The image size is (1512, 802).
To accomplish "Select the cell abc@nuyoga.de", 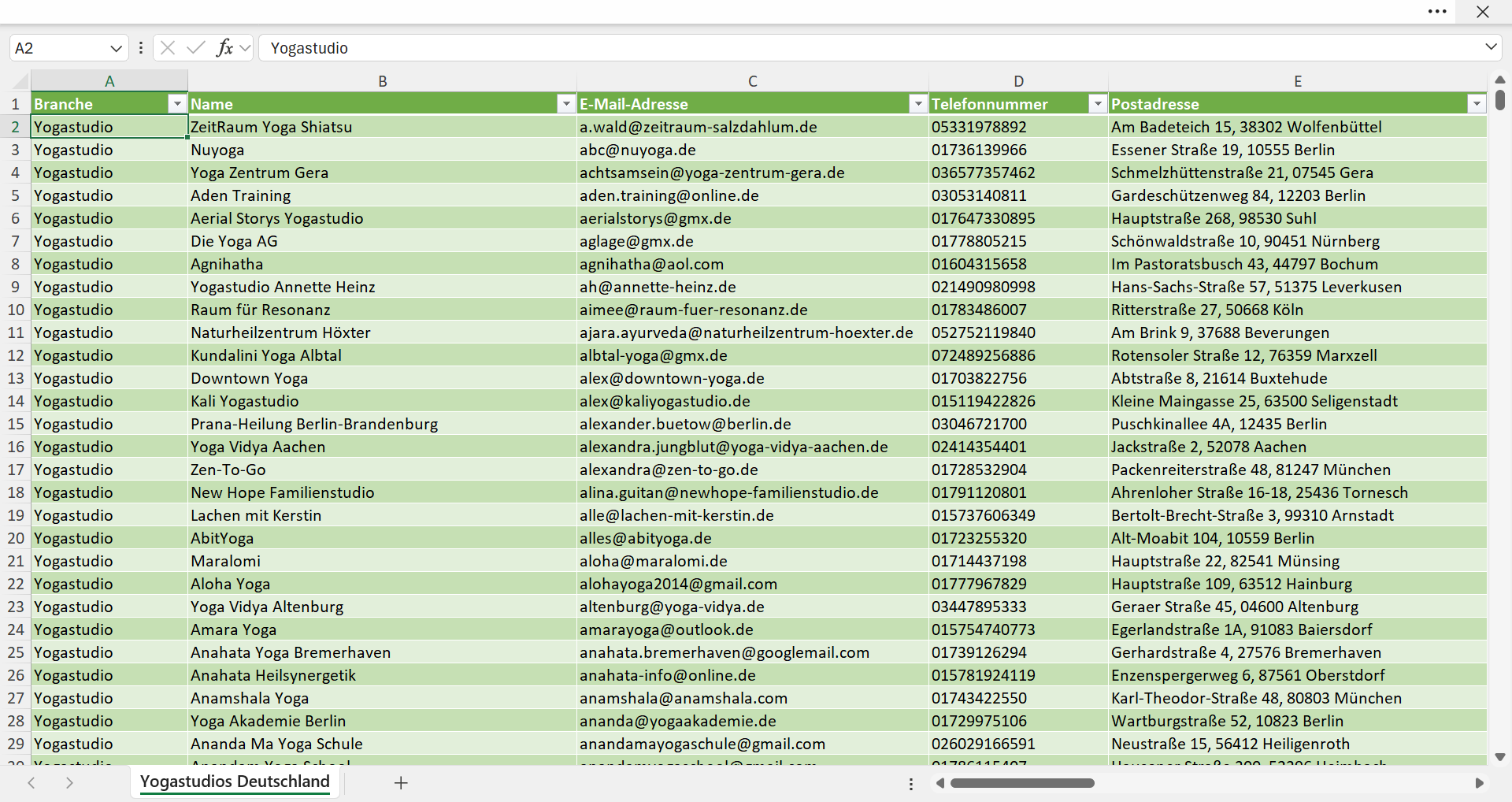I will tap(753, 150).
